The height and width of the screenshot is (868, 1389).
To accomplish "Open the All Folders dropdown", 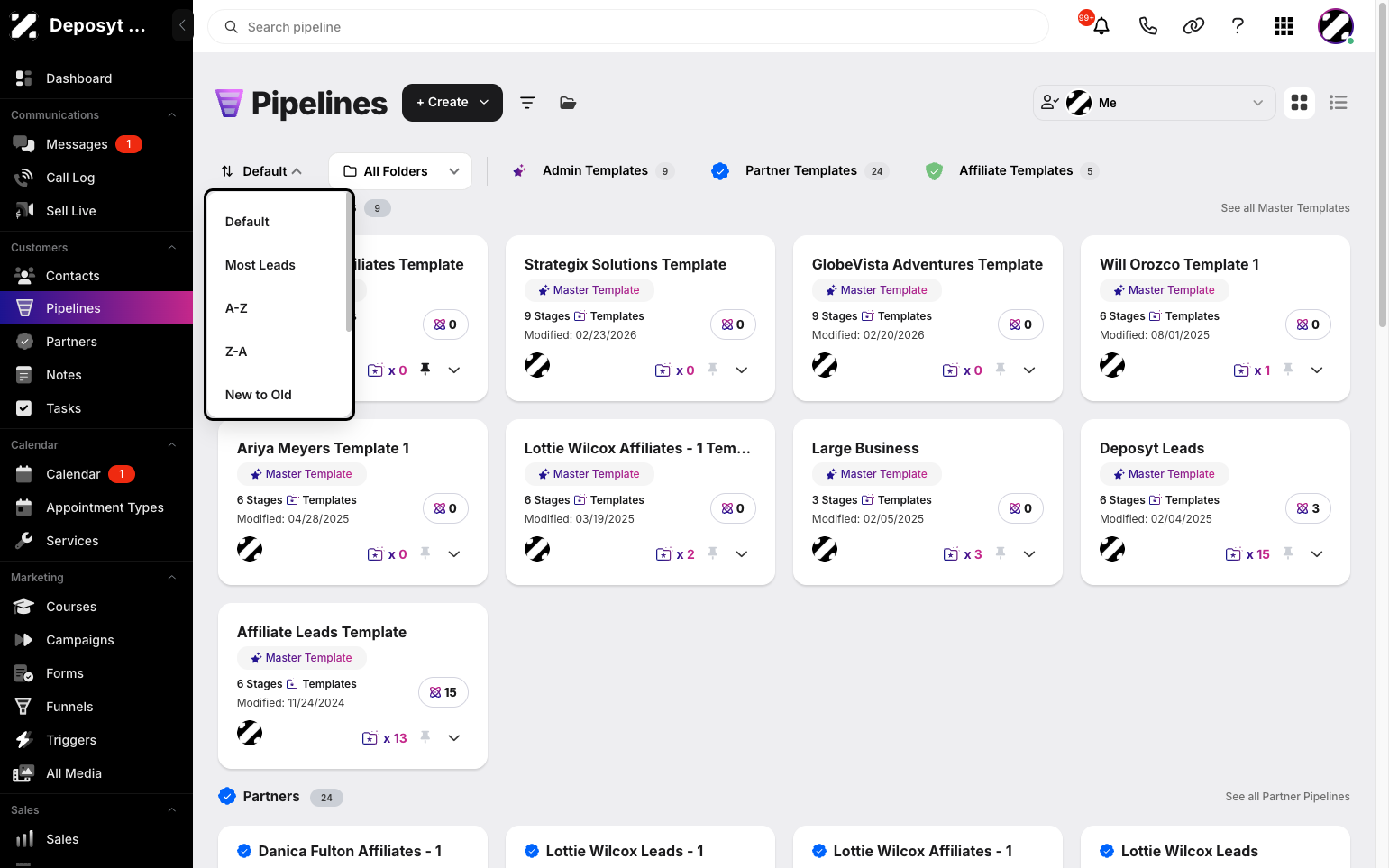I will click(x=400, y=171).
